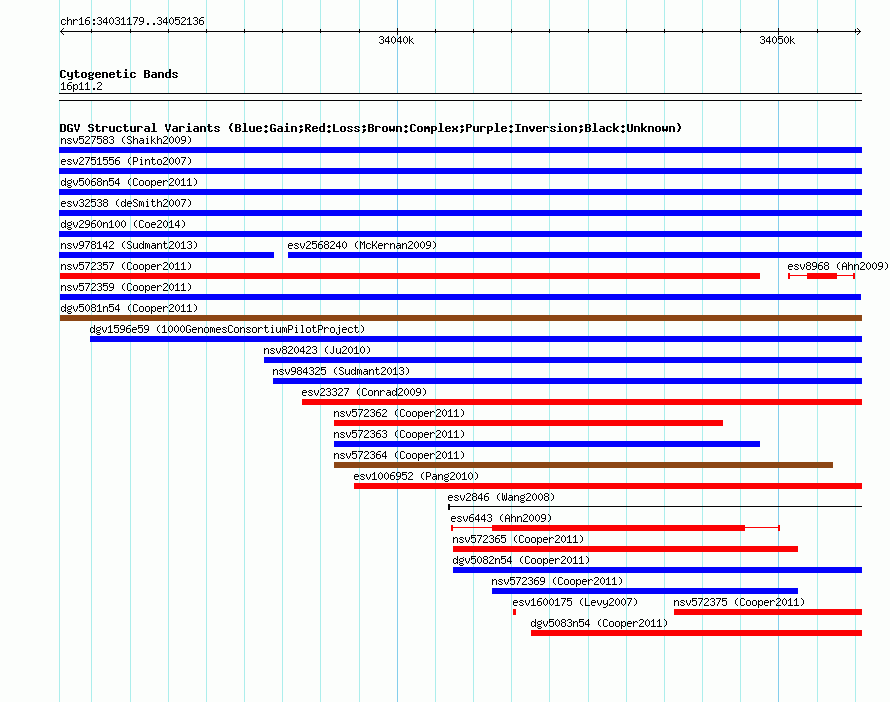This screenshot has width=890, height=702.
Task: Select the esv8968 thick red segment
Action: click(x=822, y=276)
